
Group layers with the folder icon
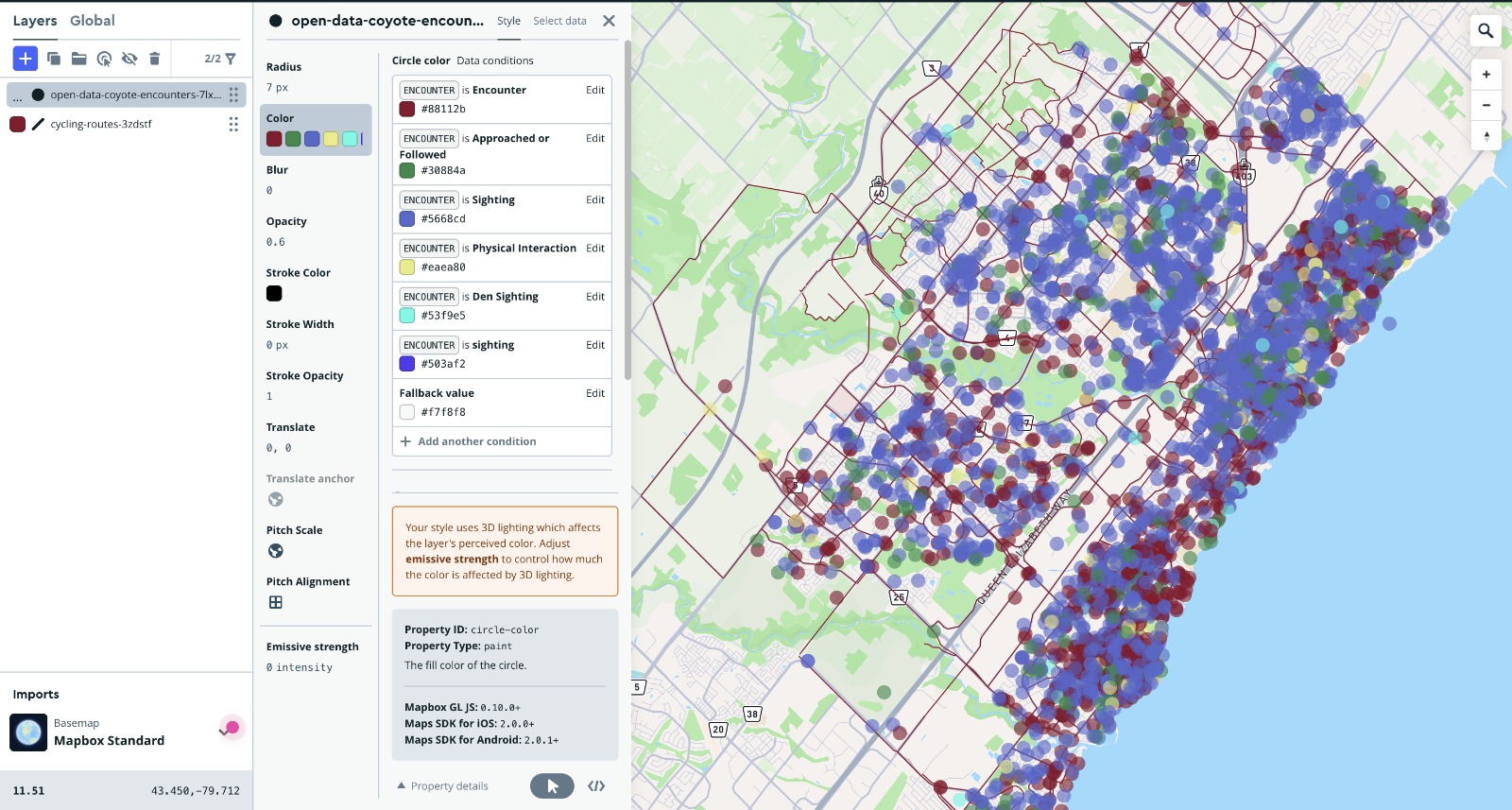pos(79,59)
